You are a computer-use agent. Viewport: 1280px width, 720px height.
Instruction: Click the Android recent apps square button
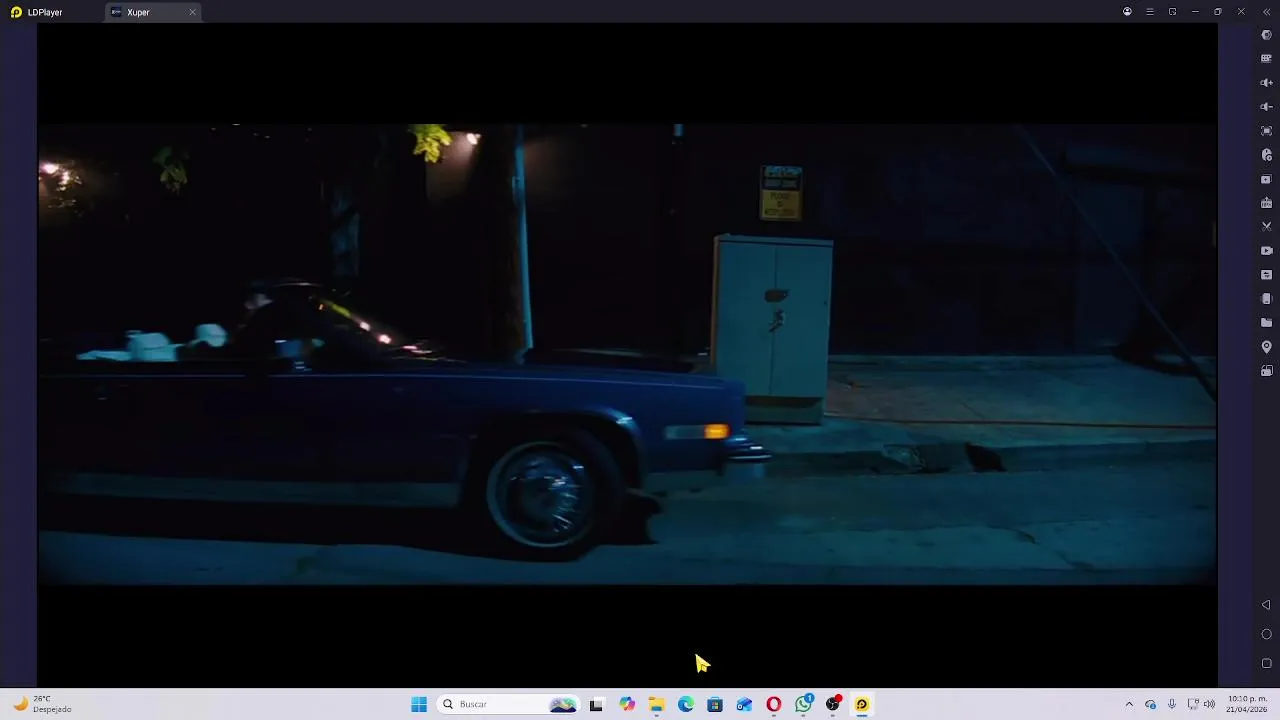(x=1266, y=663)
